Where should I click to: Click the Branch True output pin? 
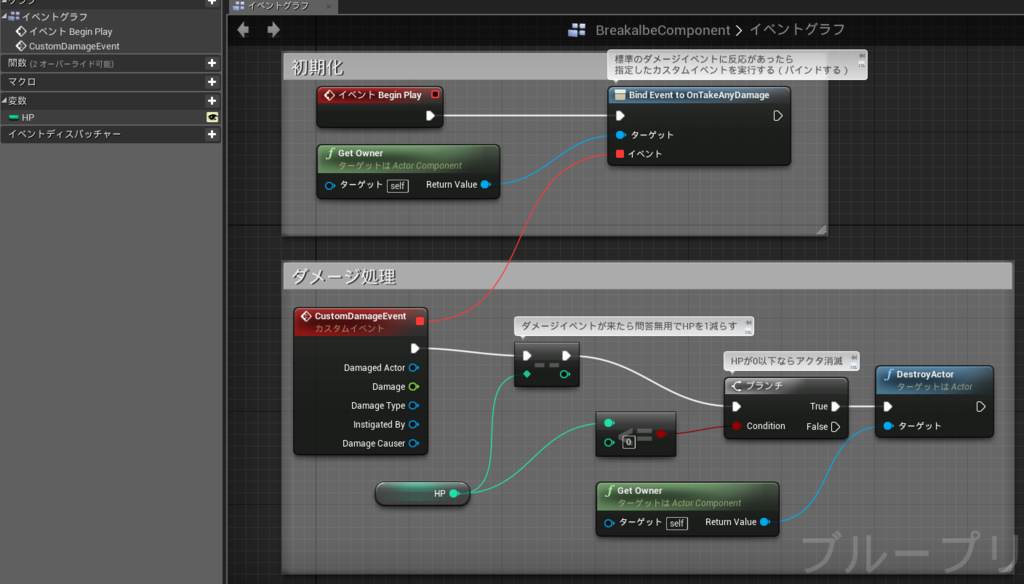(835, 406)
